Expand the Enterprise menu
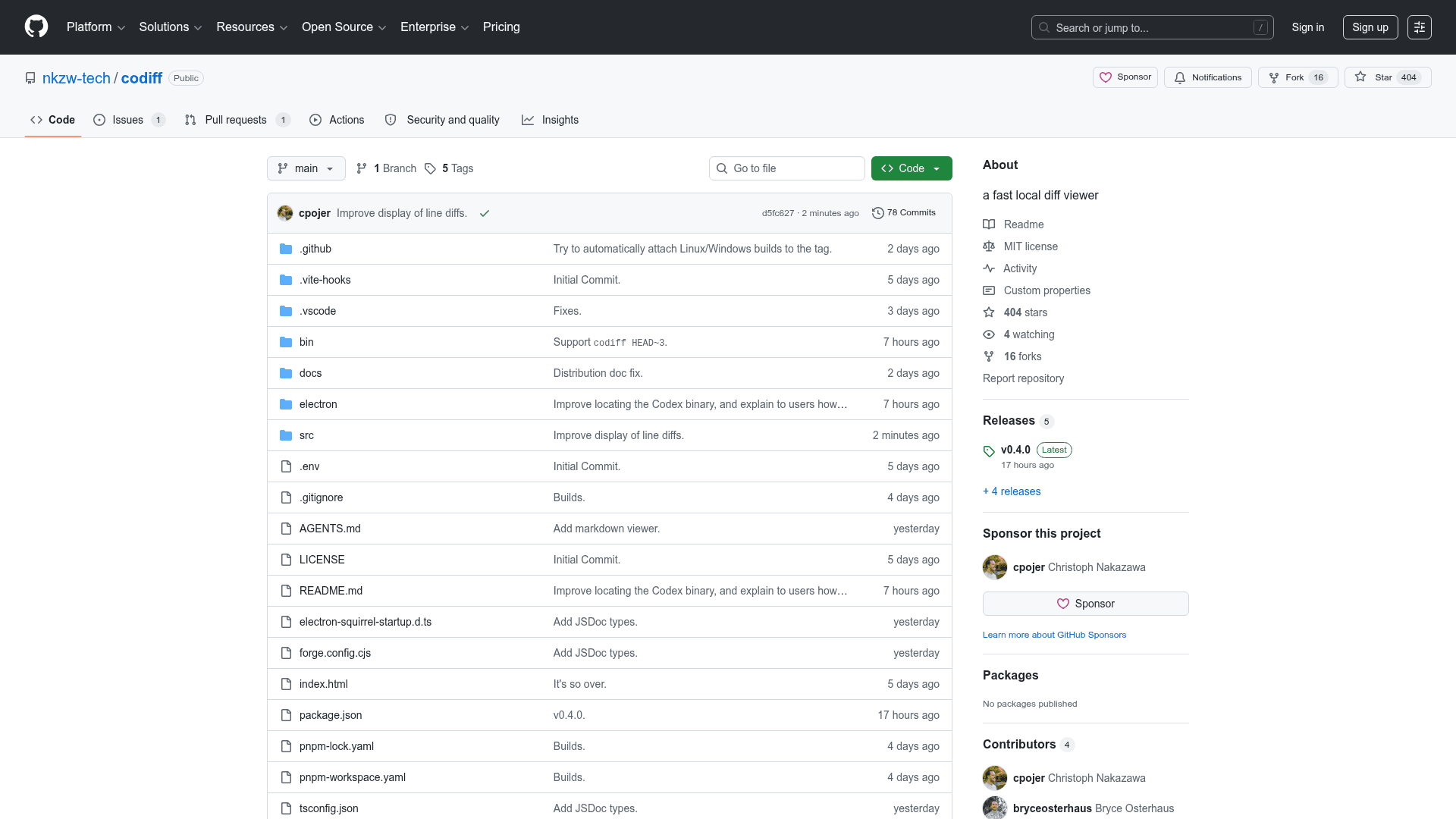The width and height of the screenshot is (1456, 819). [x=435, y=27]
